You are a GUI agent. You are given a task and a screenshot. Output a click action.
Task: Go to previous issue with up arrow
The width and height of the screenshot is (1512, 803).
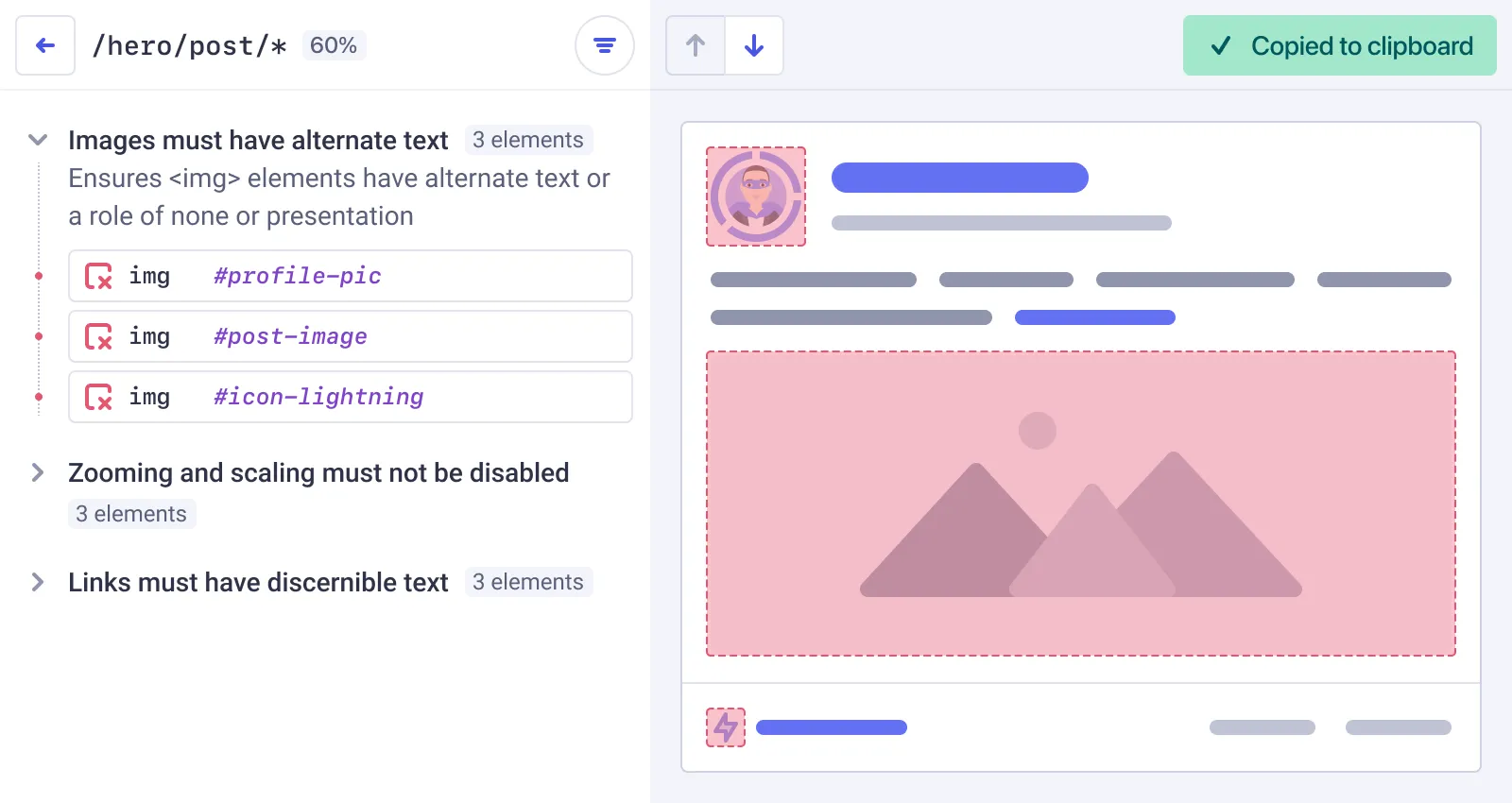coord(696,45)
